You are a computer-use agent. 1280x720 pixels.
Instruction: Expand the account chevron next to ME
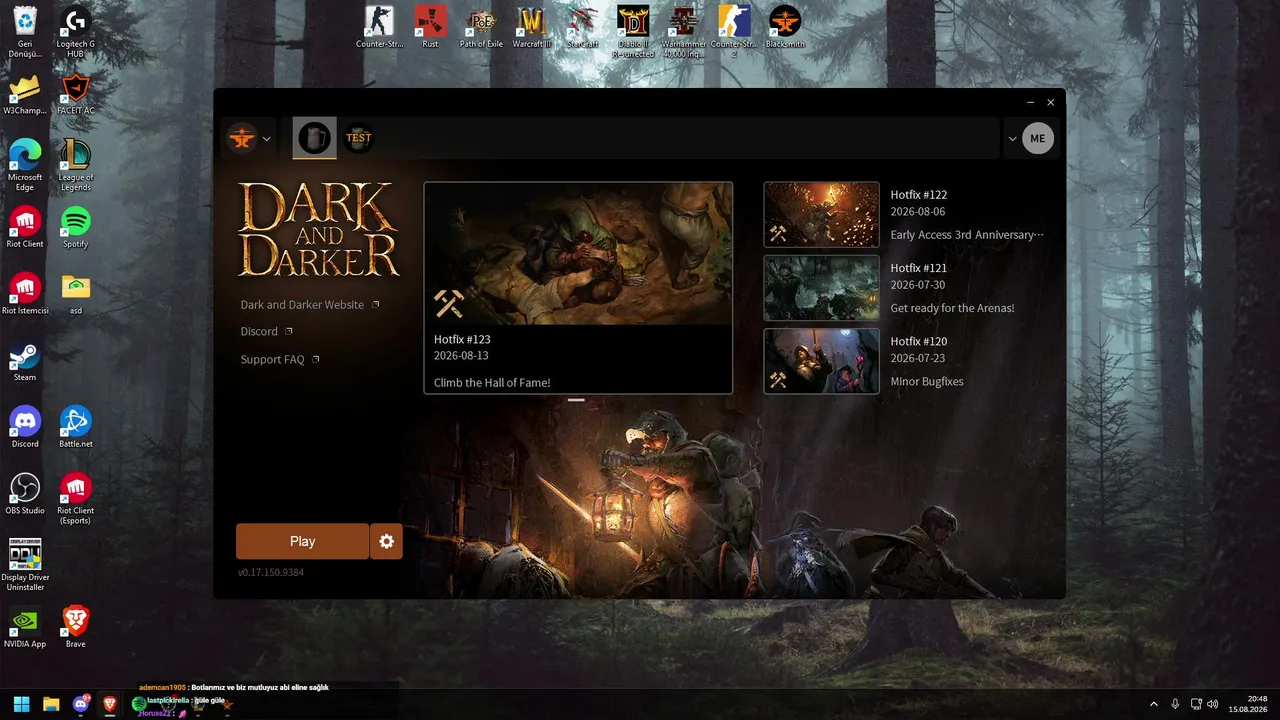pyautogui.click(x=1012, y=139)
